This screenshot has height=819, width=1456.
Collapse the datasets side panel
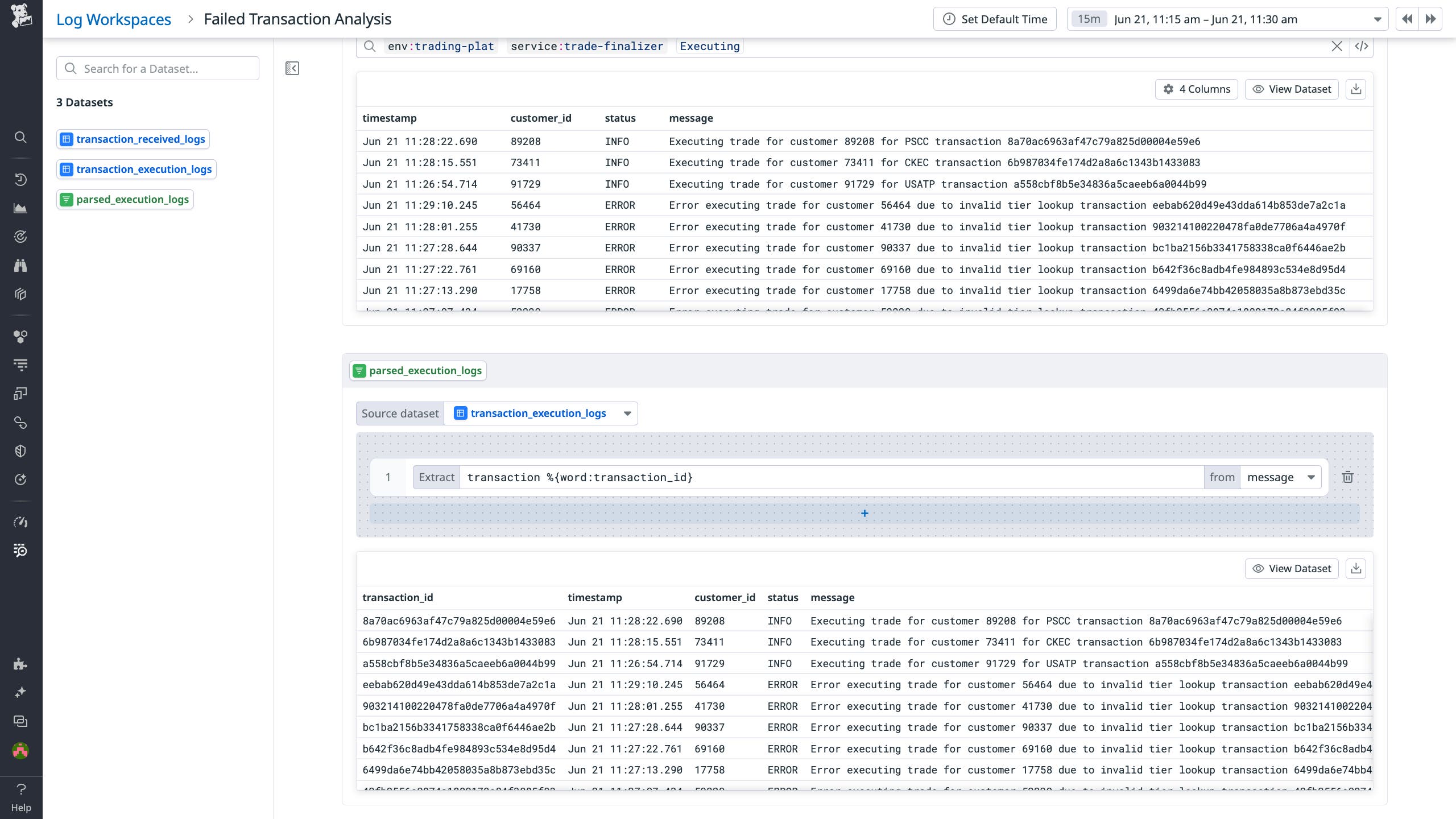point(292,68)
